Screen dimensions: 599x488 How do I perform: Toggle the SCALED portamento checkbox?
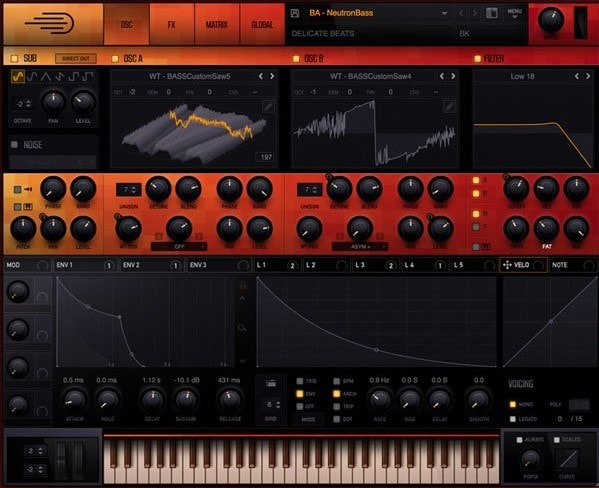coord(557,440)
